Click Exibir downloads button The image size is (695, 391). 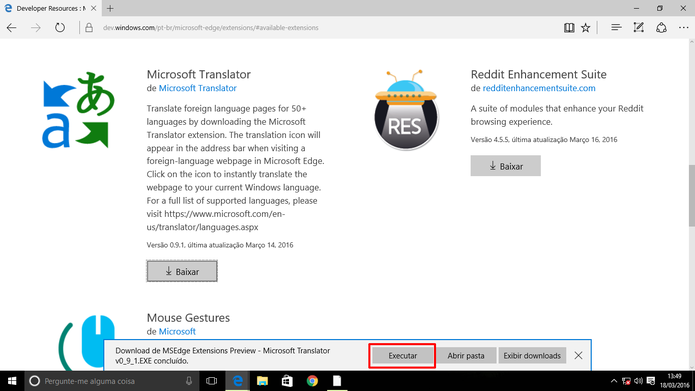pos(532,356)
